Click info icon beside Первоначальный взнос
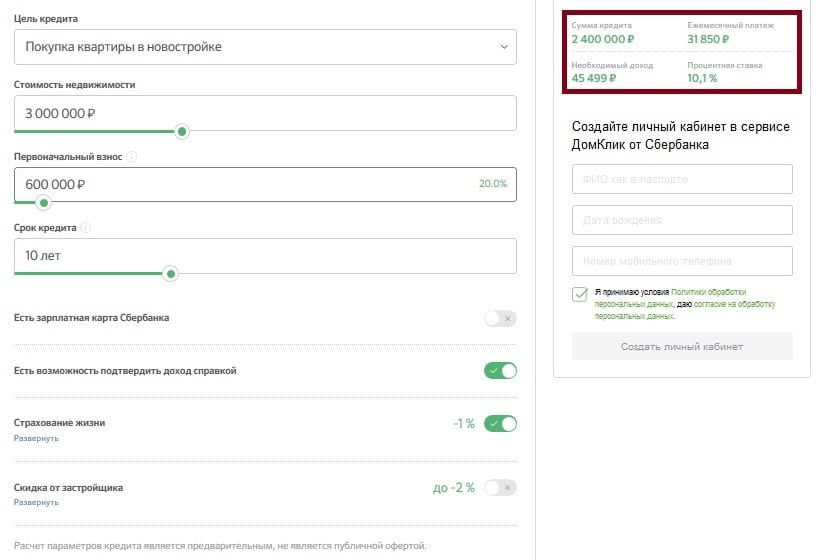The height and width of the screenshot is (560, 819). pyautogui.click(x=132, y=157)
